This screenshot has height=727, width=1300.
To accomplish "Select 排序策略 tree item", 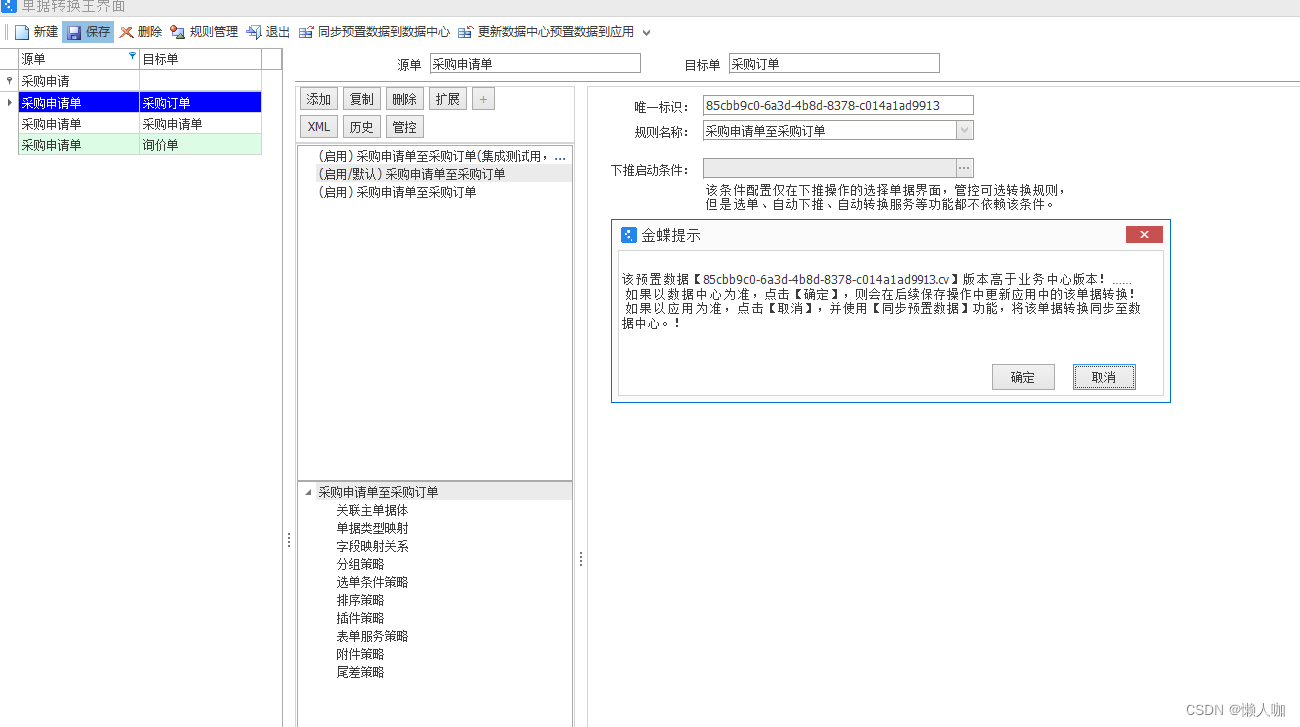I will 360,600.
